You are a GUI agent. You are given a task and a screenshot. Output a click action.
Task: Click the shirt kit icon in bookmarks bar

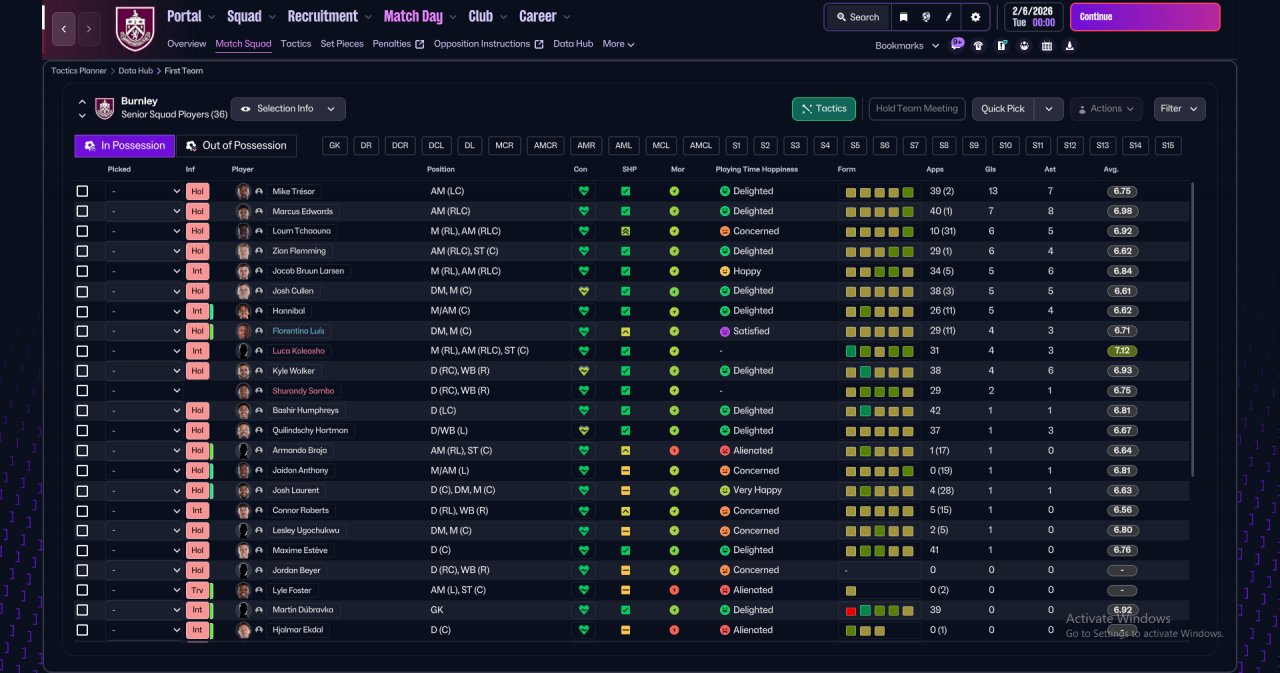tap(978, 45)
